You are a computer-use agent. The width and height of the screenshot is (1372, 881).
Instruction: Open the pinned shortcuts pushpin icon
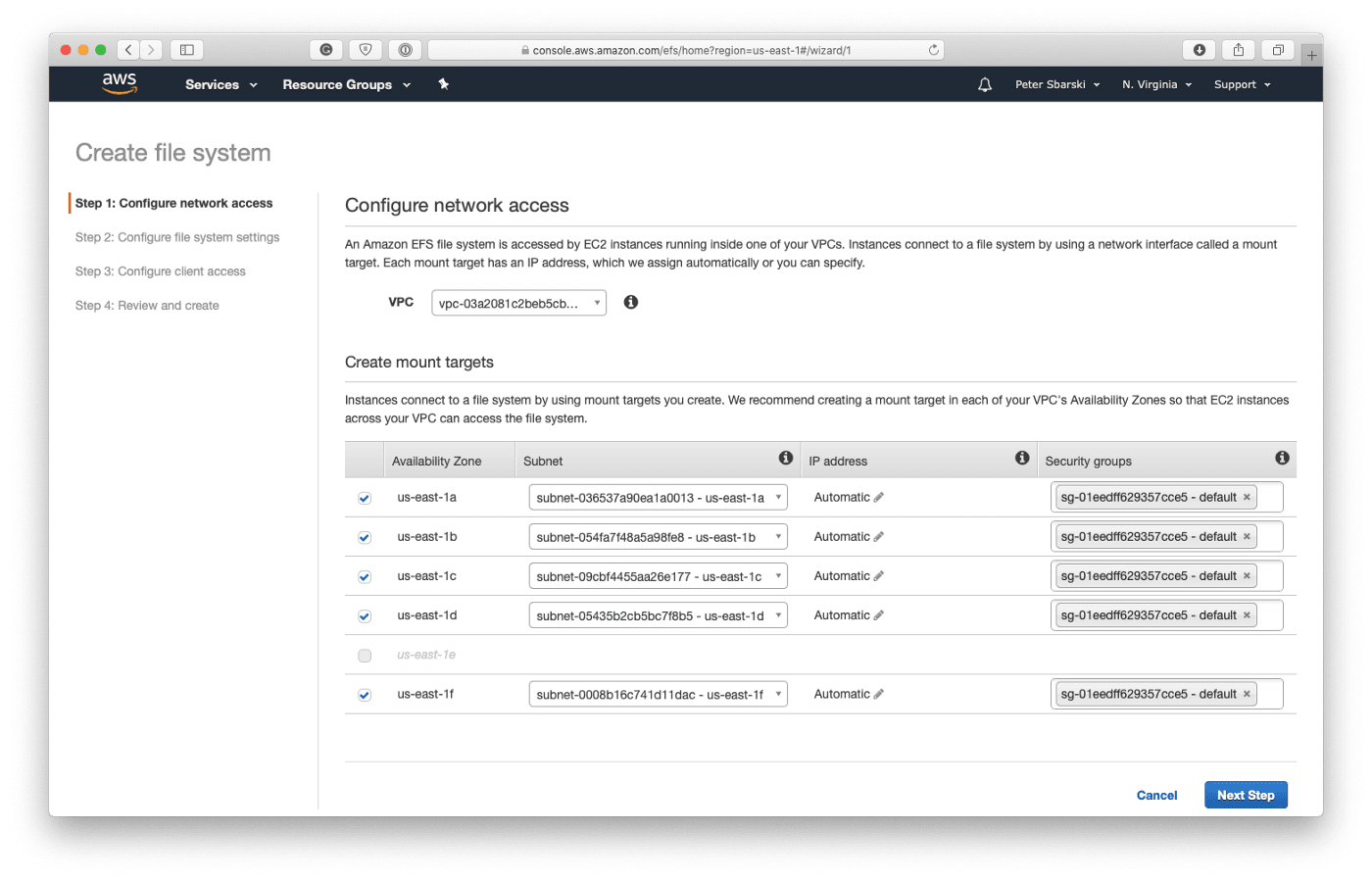point(443,84)
